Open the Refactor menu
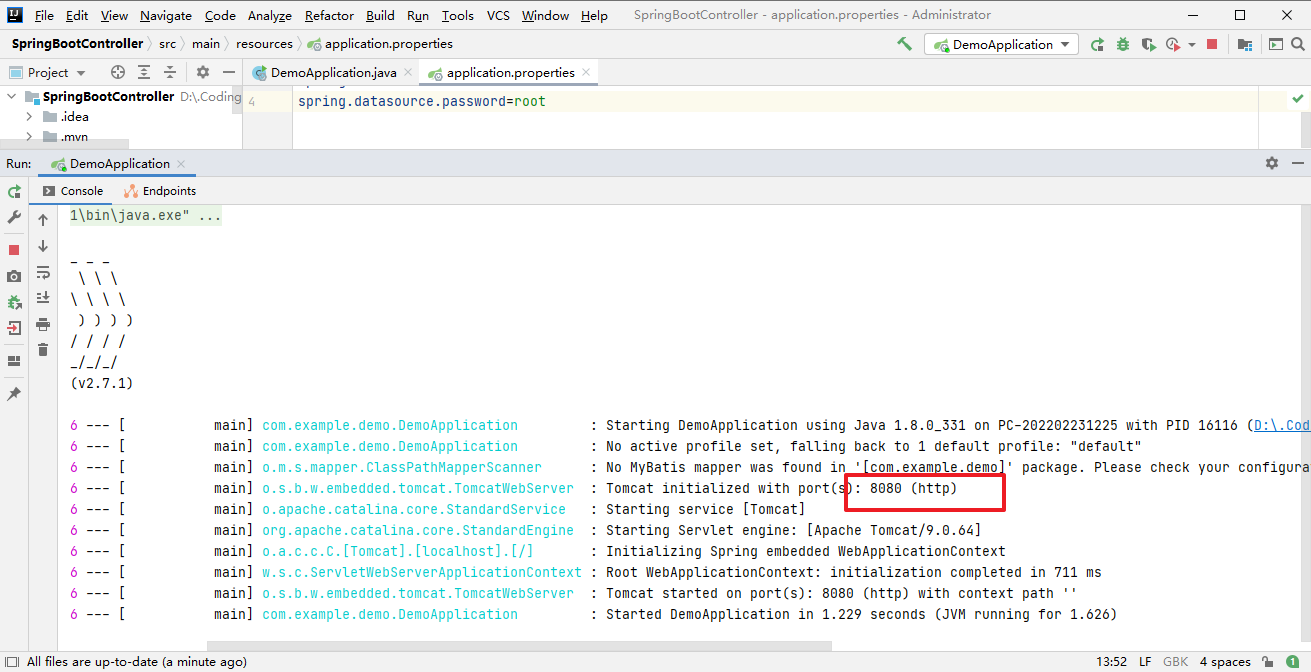Image resolution: width=1311 pixels, height=672 pixels. tap(329, 15)
